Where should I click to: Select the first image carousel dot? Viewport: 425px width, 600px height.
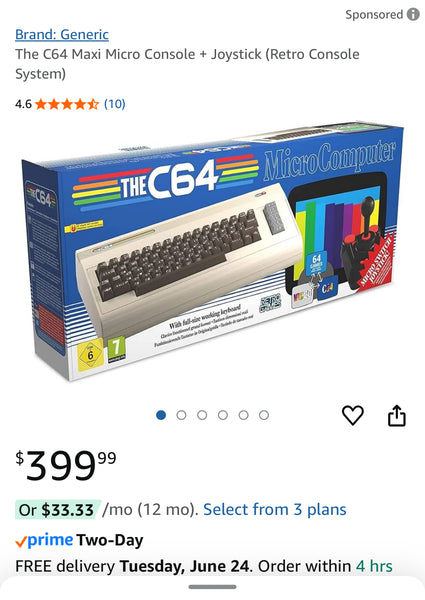pos(161,415)
